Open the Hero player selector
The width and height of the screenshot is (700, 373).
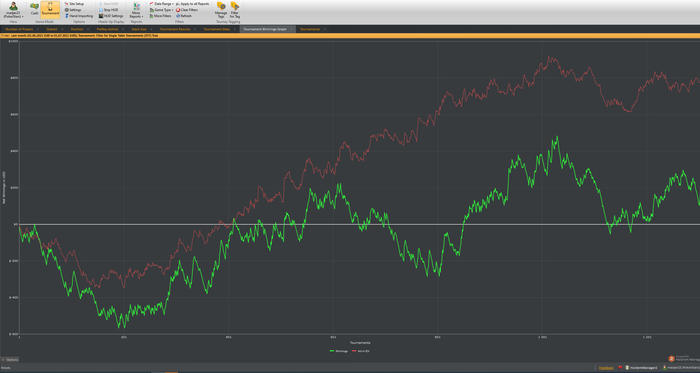pos(13,9)
